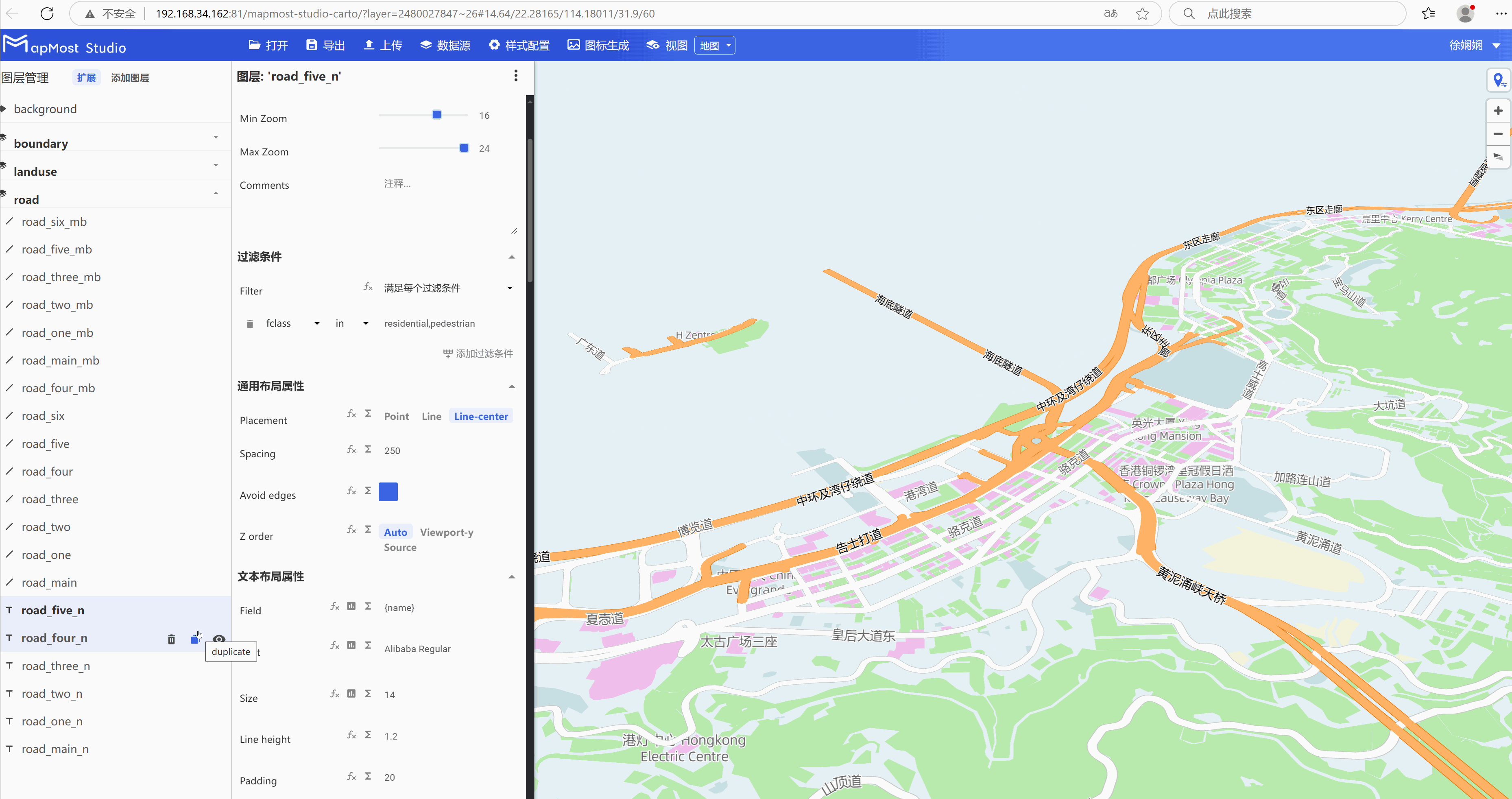Click the duplicate button on road_four_n
1512x799 pixels.
click(x=195, y=639)
